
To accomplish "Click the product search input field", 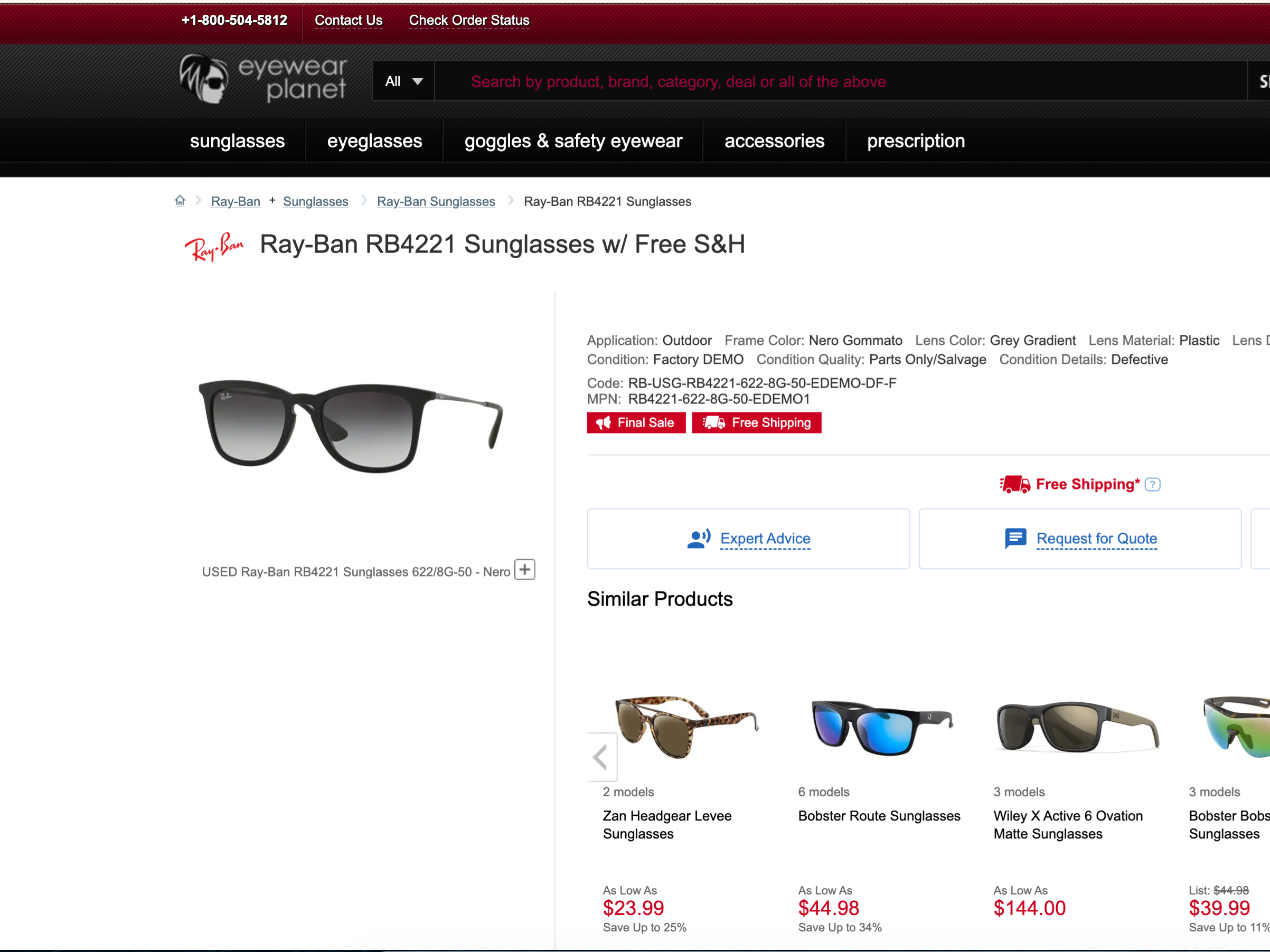I will click(841, 81).
